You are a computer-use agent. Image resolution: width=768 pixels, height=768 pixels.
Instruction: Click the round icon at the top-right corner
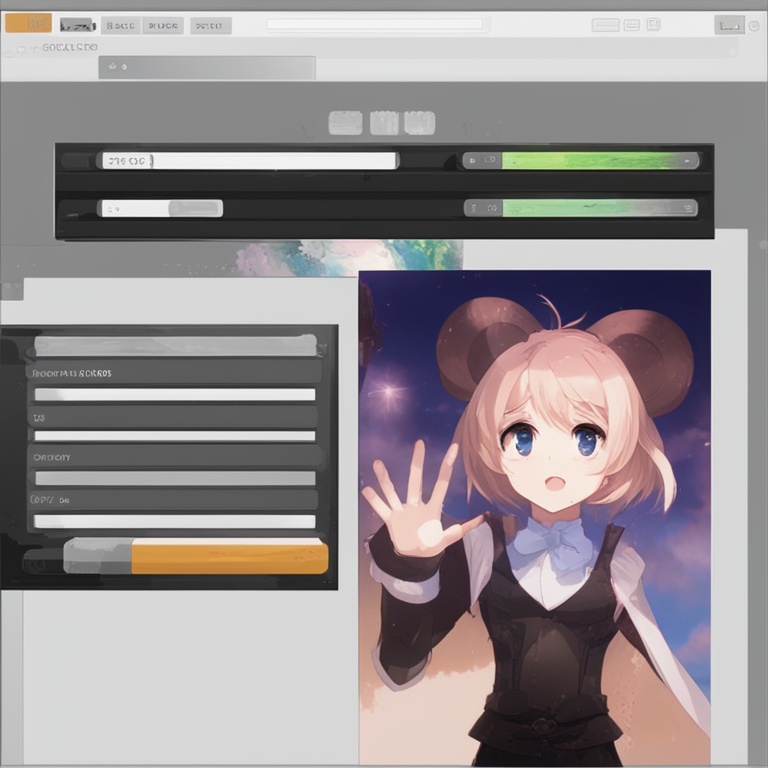point(755,25)
